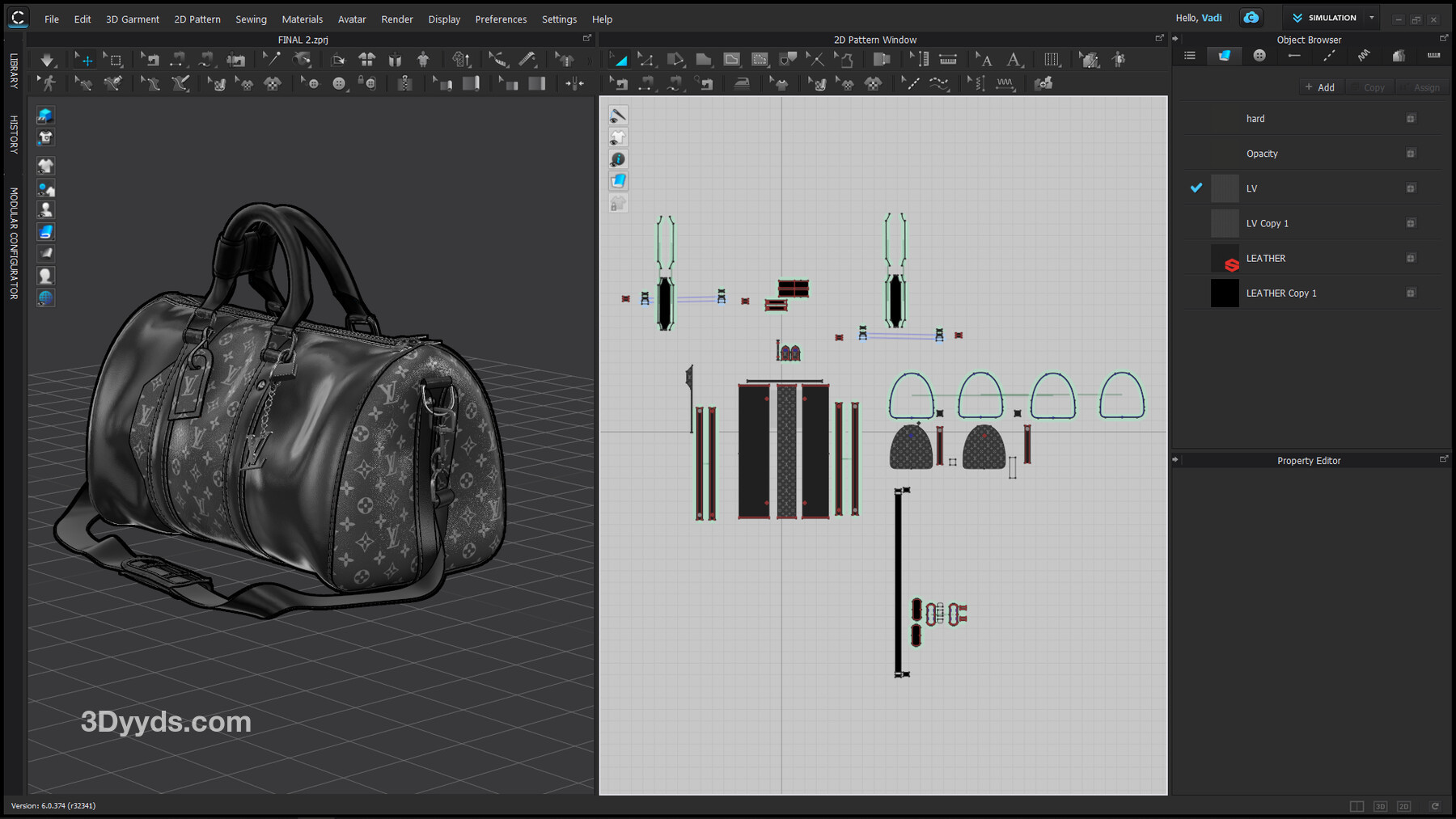Click the Simulate down-arrow icon in 3D toolbar
Image resolution: width=1456 pixels, height=819 pixels.
coord(48,60)
